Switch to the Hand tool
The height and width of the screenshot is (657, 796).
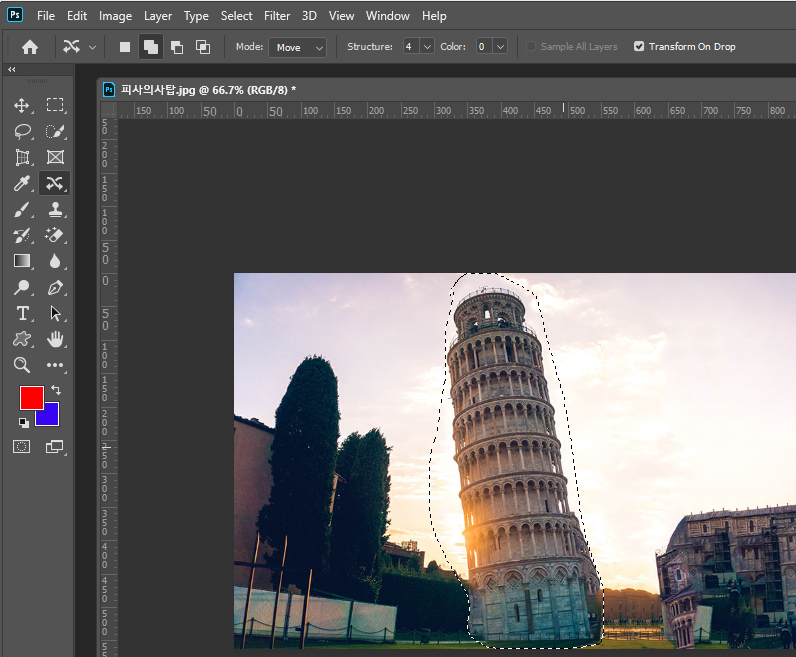(x=55, y=339)
